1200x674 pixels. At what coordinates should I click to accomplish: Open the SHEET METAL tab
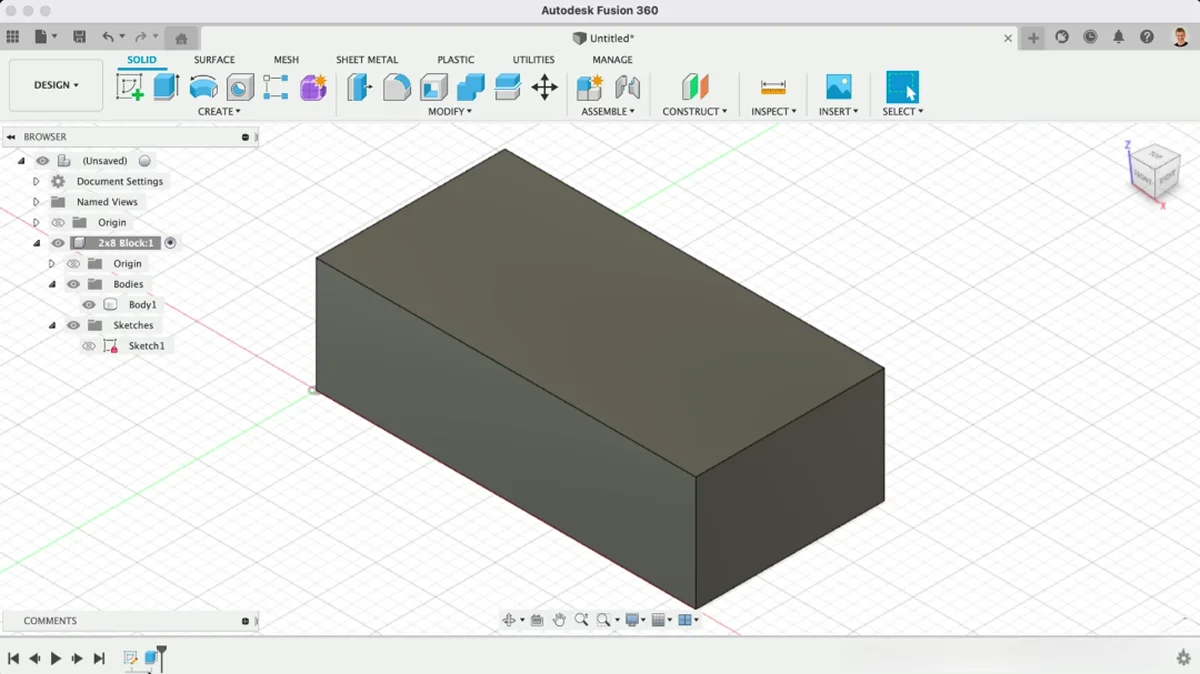[366, 60]
